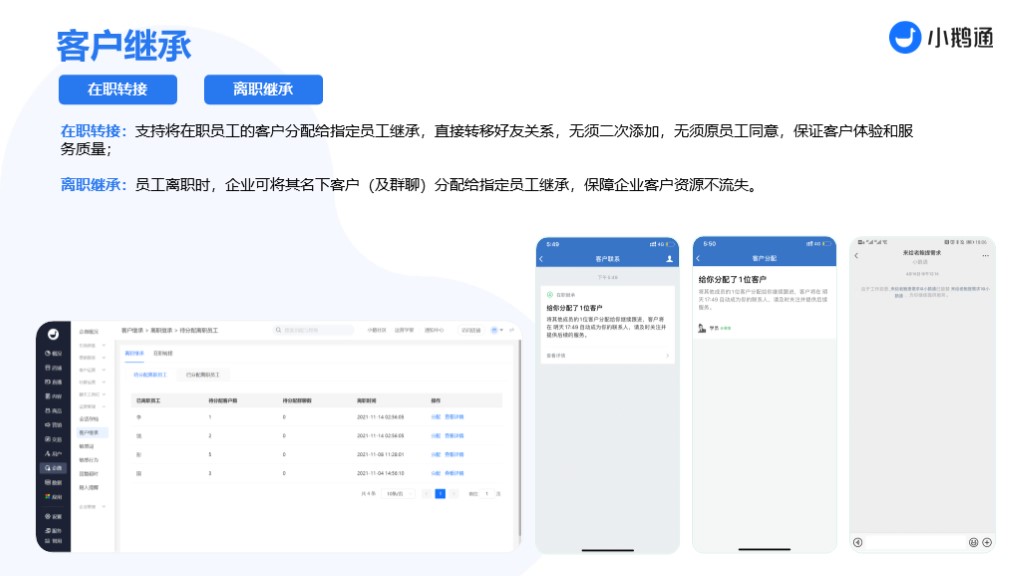Viewport: 1024px width, 576px height.
Task: Select the 待分配离职员工 sub-tab
Action: pos(150,375)
